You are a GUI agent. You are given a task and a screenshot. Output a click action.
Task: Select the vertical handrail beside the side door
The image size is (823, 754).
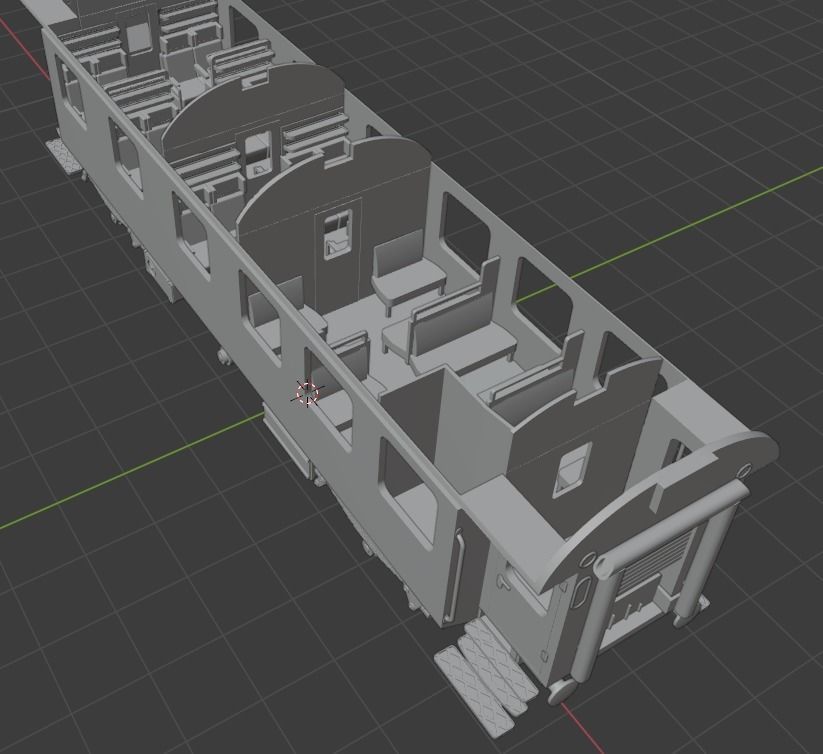[x=456, y=574]
